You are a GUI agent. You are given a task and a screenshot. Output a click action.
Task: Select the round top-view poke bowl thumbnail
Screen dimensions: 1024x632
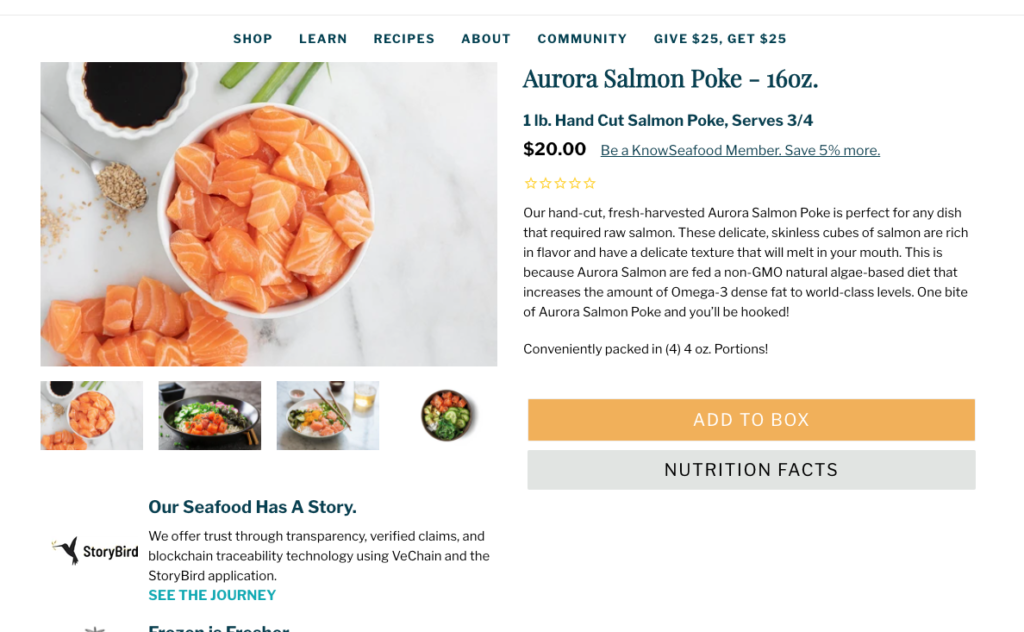[x=447, y=415]
